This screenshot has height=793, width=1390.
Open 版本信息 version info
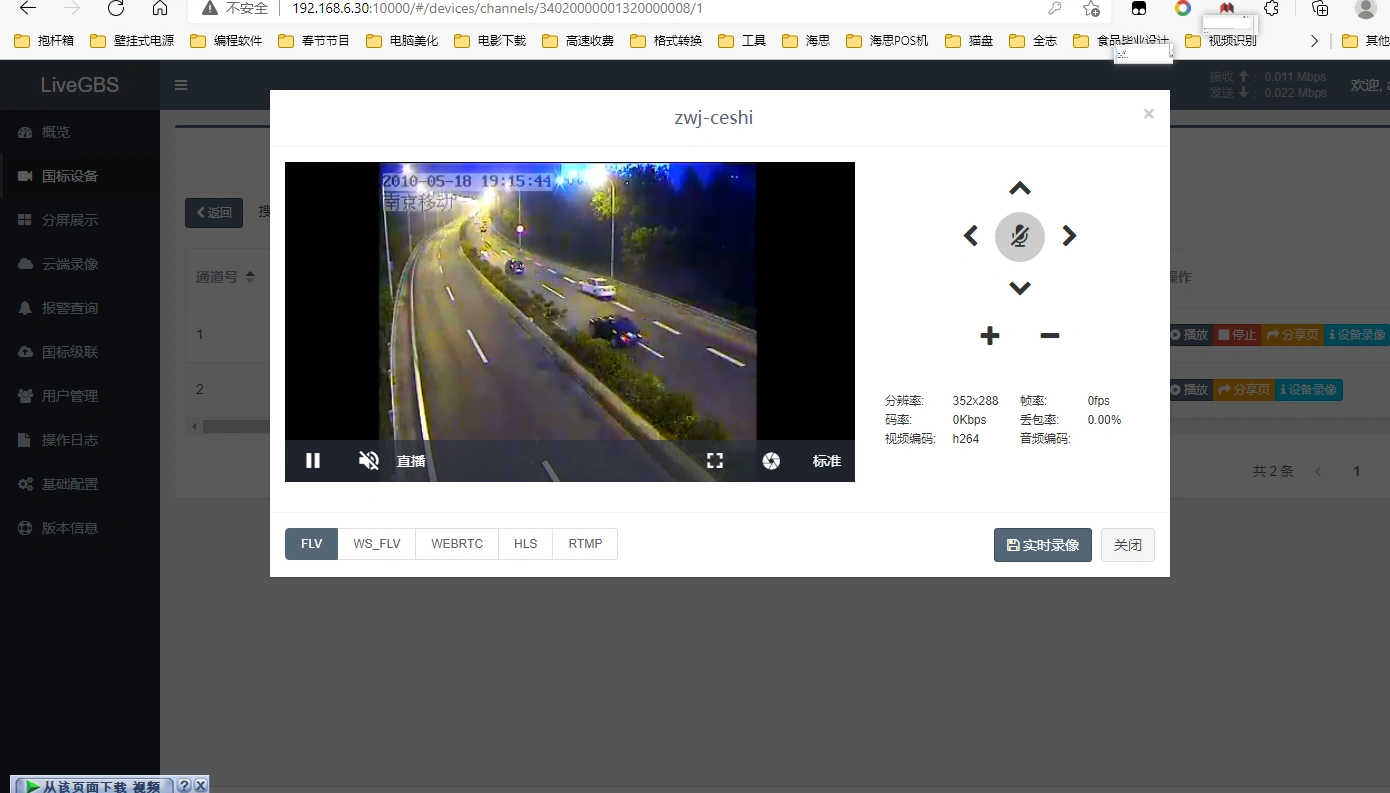pyautogui.click(x=80, y=528)
